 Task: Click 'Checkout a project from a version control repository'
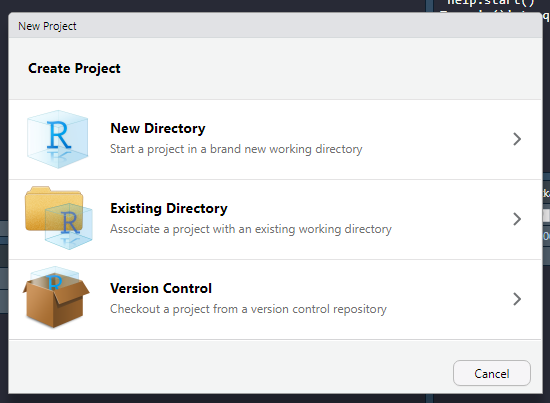pos(248,309)
